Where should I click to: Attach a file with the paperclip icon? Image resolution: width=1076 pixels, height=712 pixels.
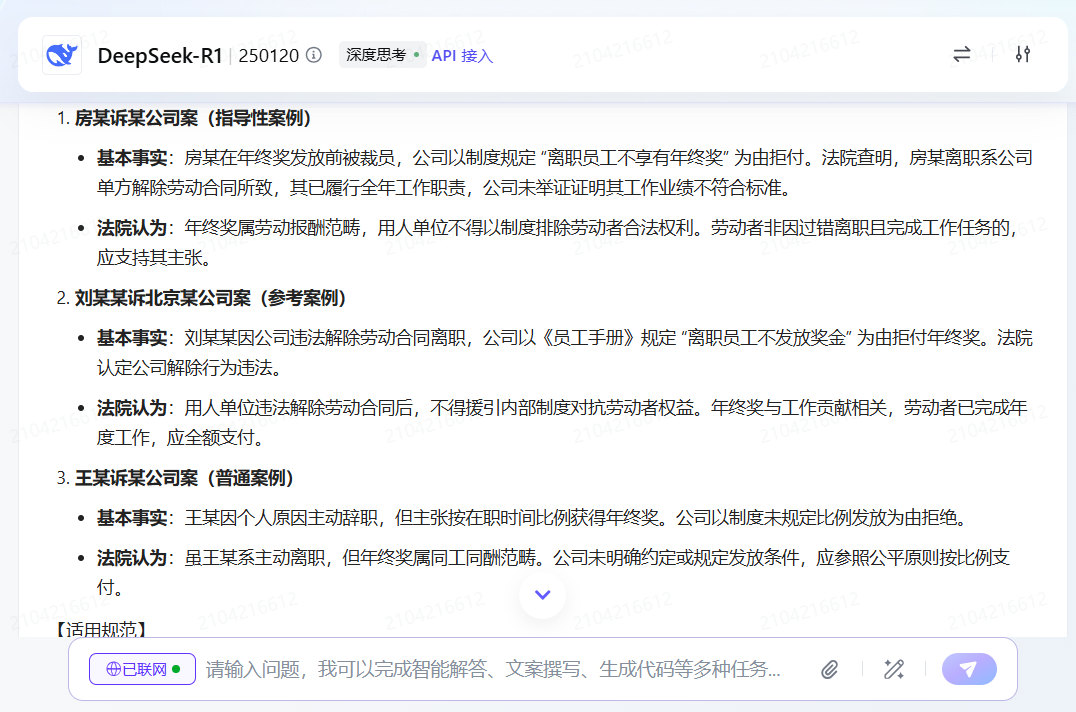[x=829, y=669]
